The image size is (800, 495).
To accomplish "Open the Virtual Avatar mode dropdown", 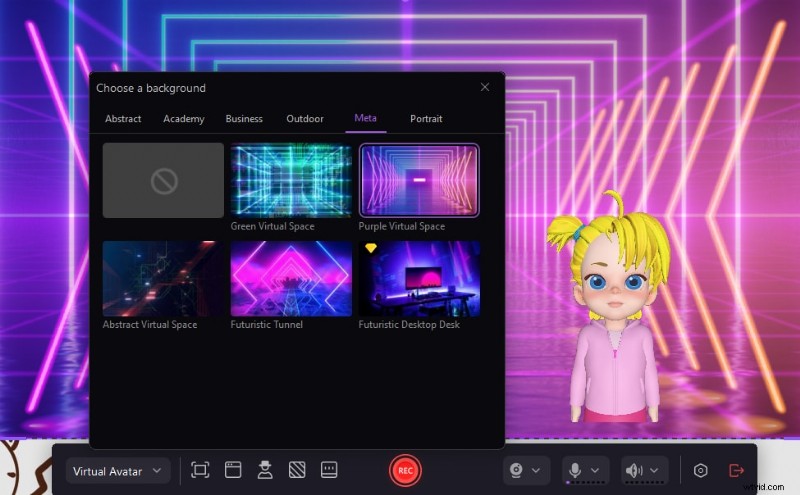I will (x=118, y=471).
